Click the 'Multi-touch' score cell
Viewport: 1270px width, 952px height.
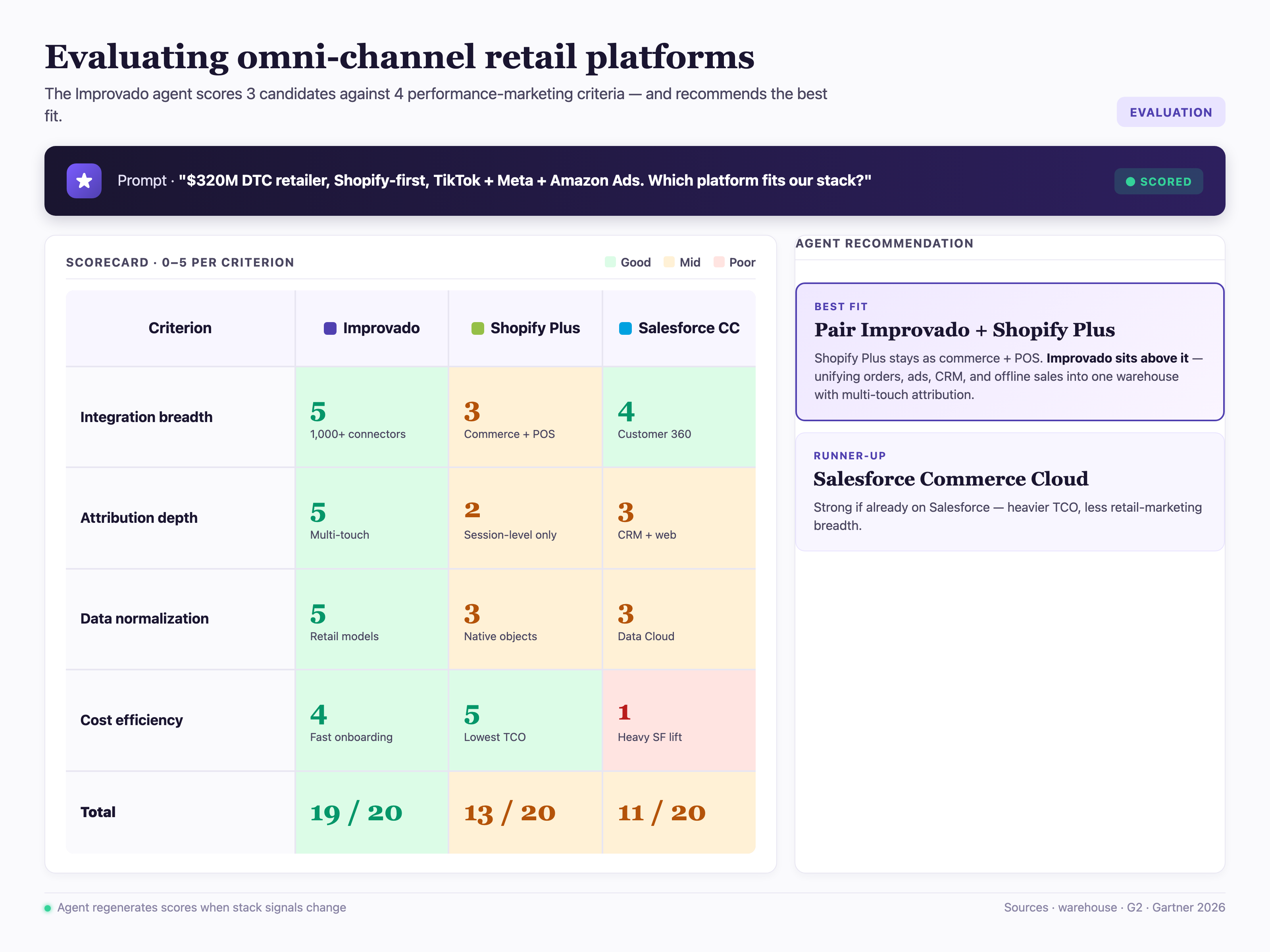pos(371,518)
